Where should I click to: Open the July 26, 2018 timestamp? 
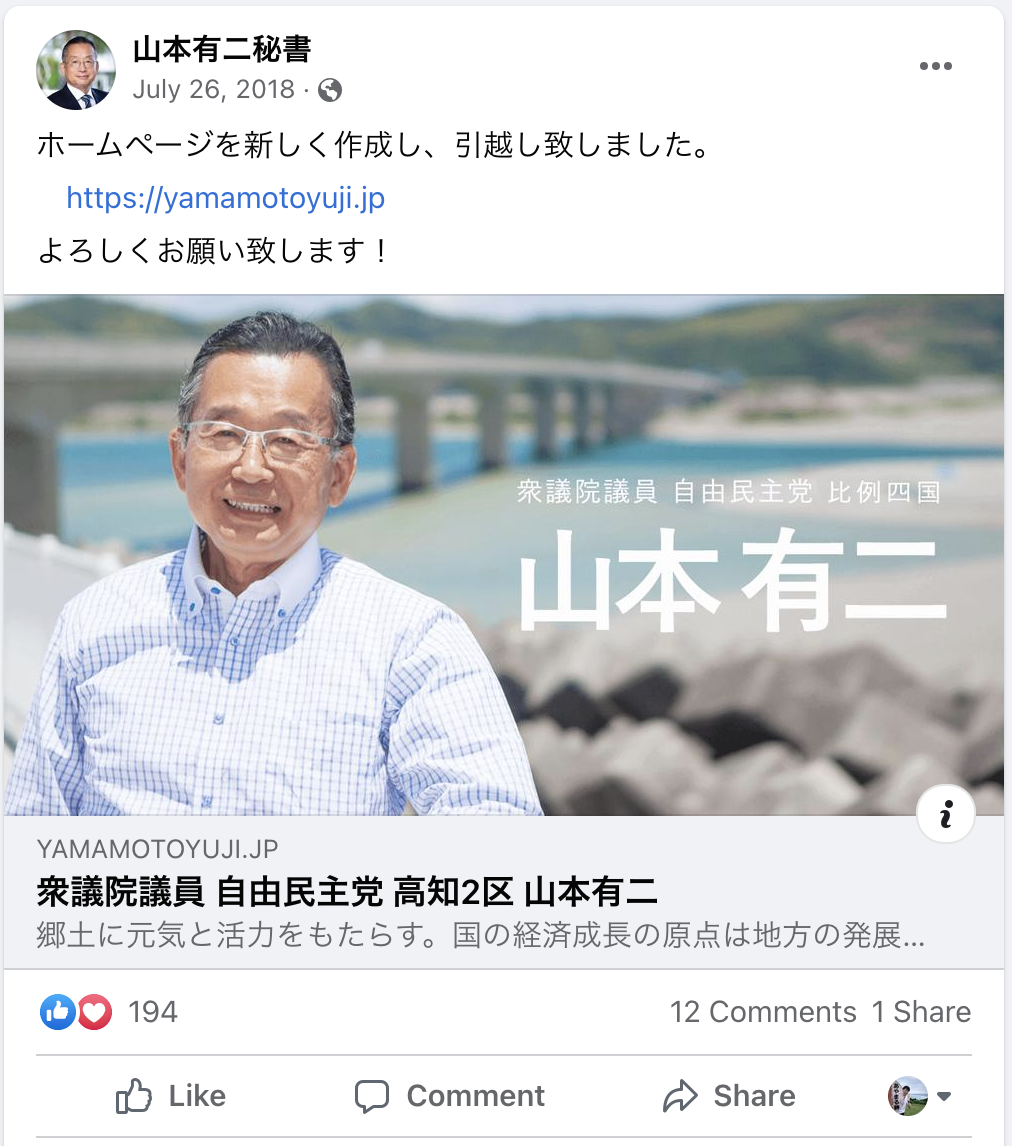(213, 89)
